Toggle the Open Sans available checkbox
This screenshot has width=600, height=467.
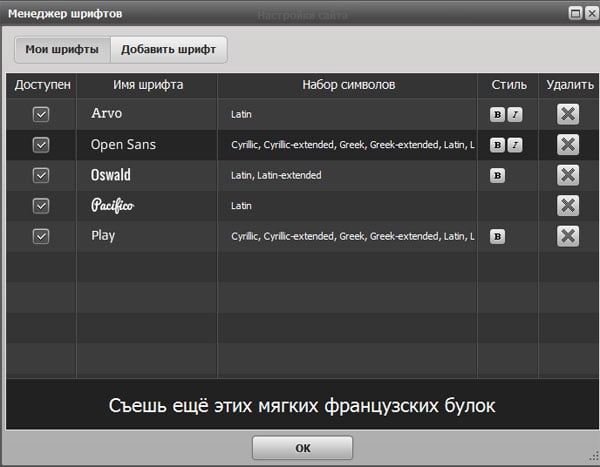point(41,145)
